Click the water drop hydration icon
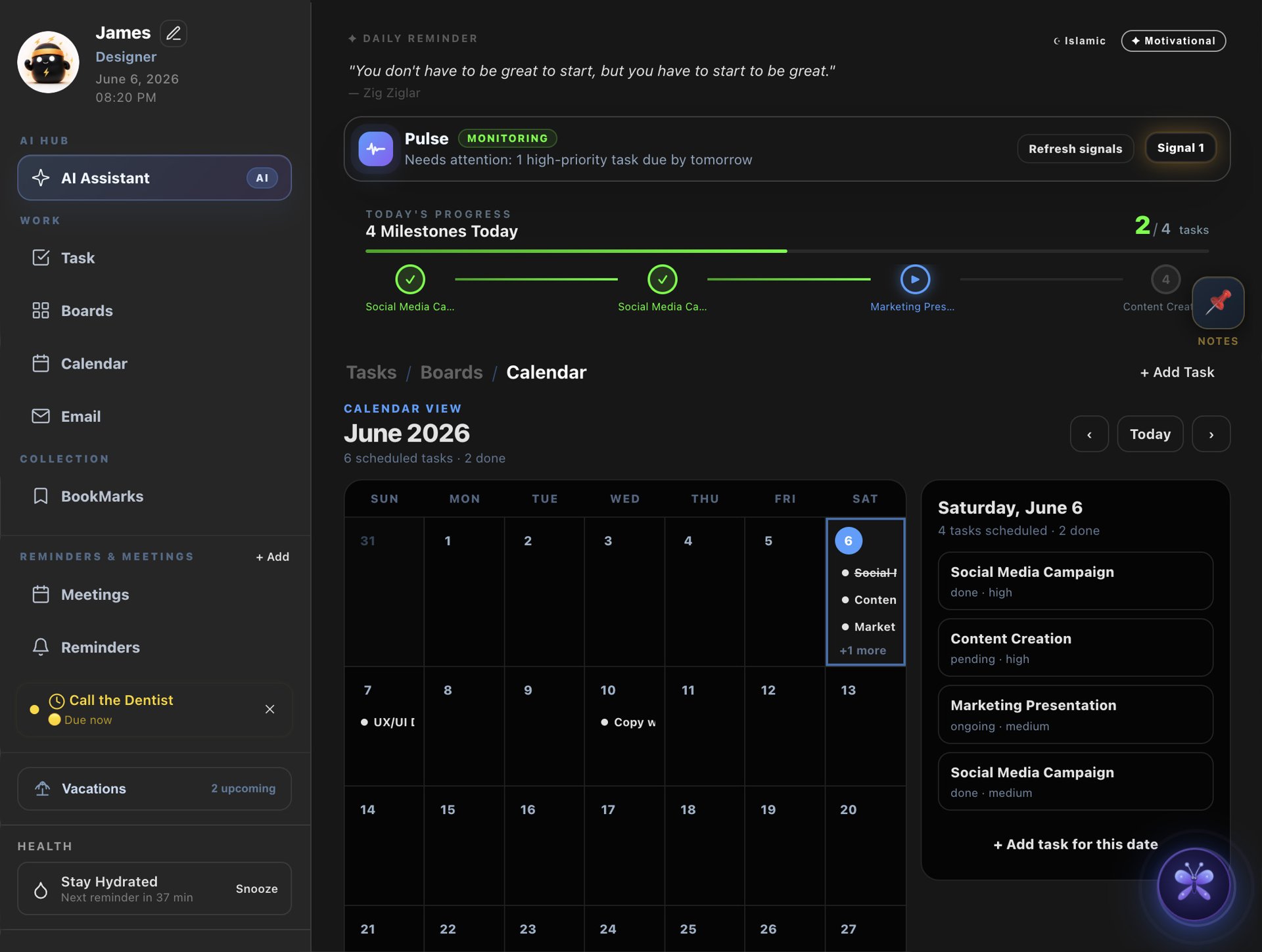The image size is (1262, 952). coord(41,890)
